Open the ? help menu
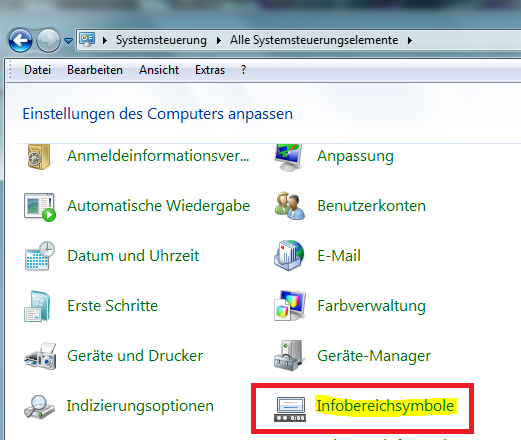Image resolution: width=521 pixels, height=440 pixels. coord(243,70)
